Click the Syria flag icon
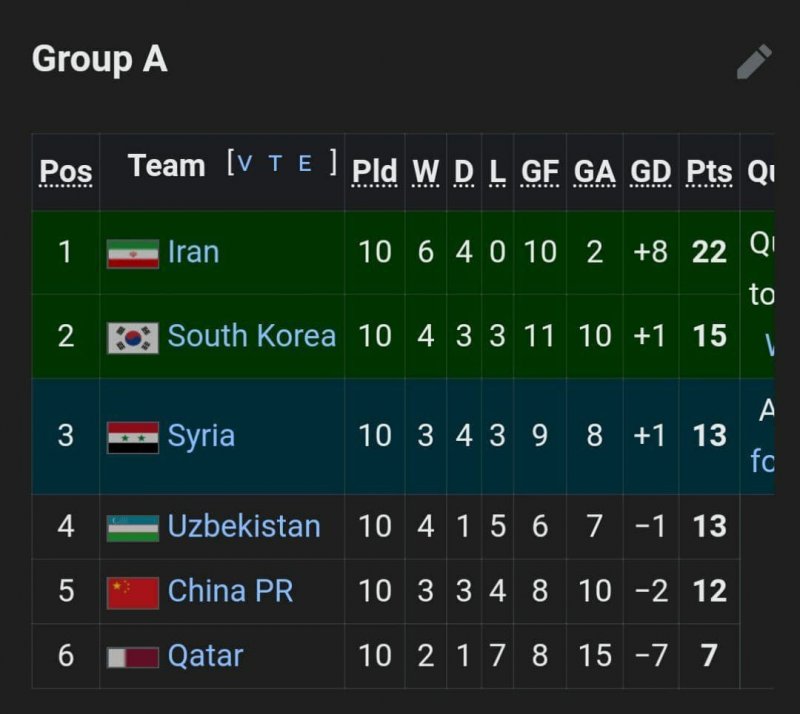Viewport: 800px width, 714px height. [x=133, y=437]
